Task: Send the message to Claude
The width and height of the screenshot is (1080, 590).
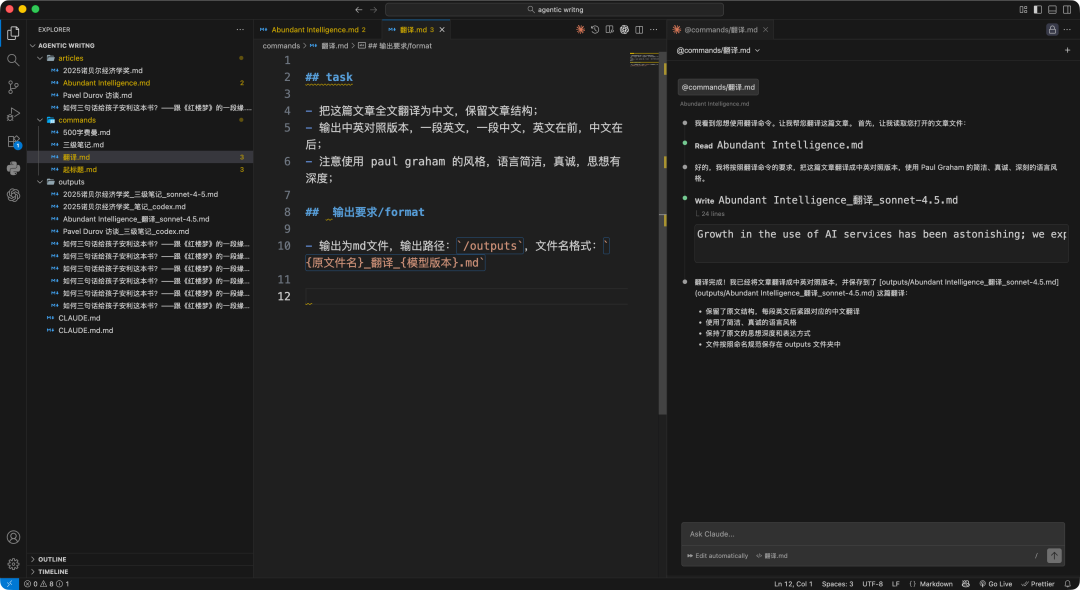Action: (x=1054, y=556)
